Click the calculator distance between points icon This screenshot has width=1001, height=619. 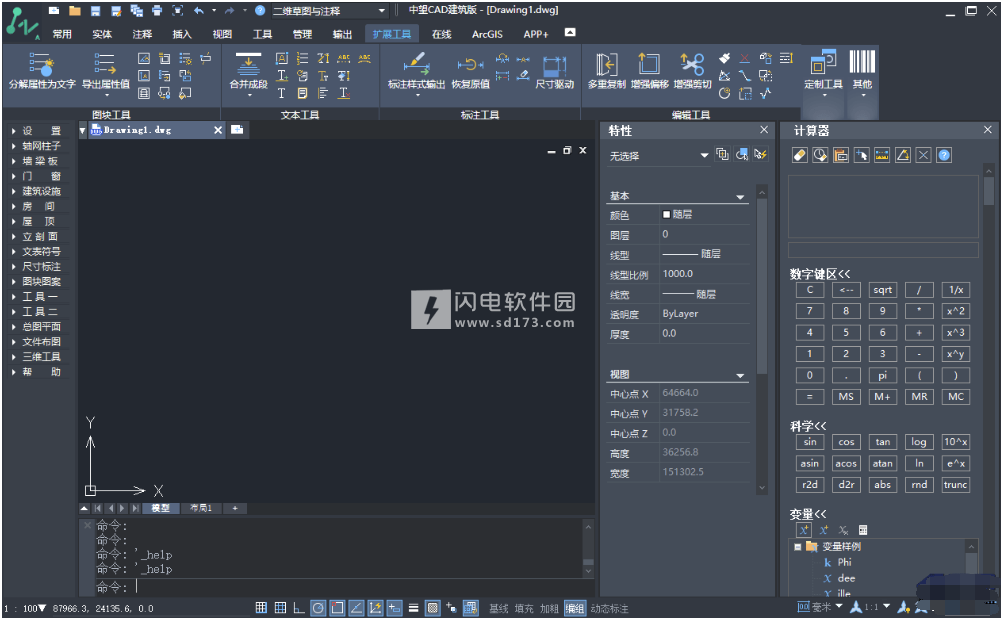click(882, 155)
